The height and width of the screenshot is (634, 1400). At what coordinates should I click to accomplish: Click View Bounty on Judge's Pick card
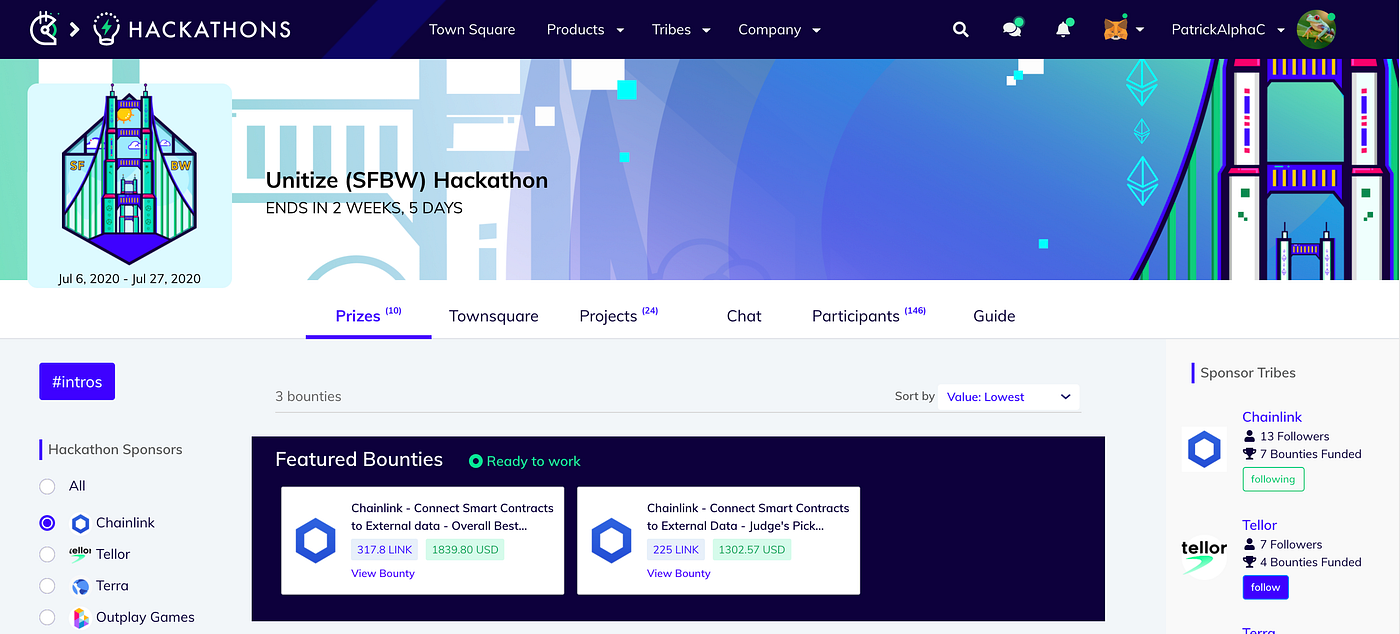coord(679,574)
